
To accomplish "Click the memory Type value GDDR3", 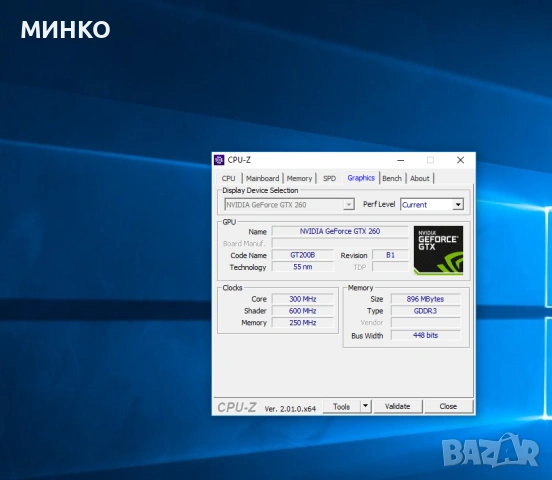I will coord(425,311).
